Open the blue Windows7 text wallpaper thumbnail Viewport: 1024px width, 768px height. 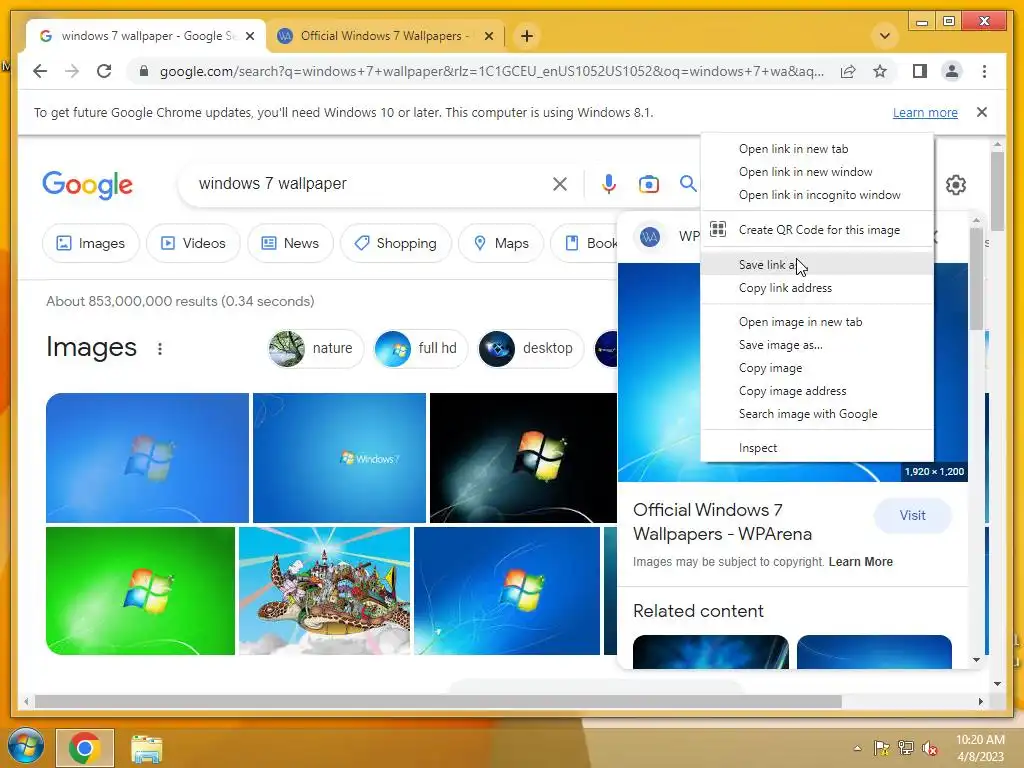click(339, 458)
